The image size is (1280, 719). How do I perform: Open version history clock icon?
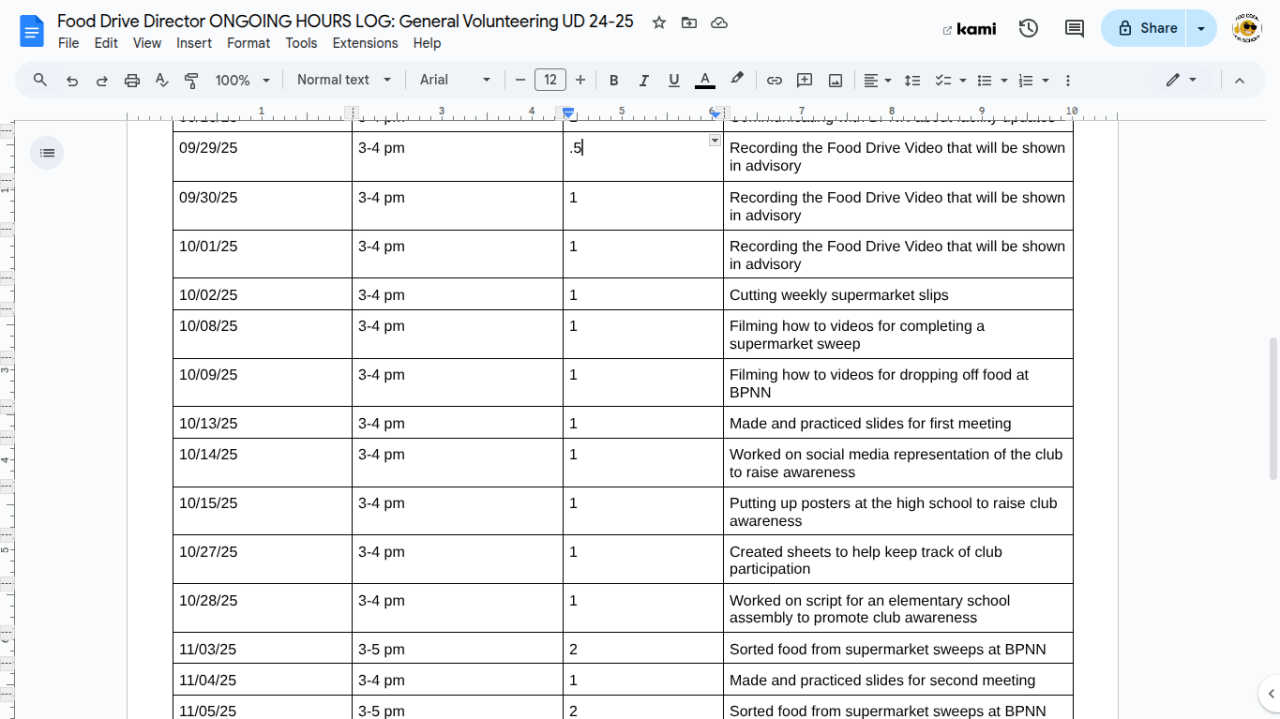1028,29
